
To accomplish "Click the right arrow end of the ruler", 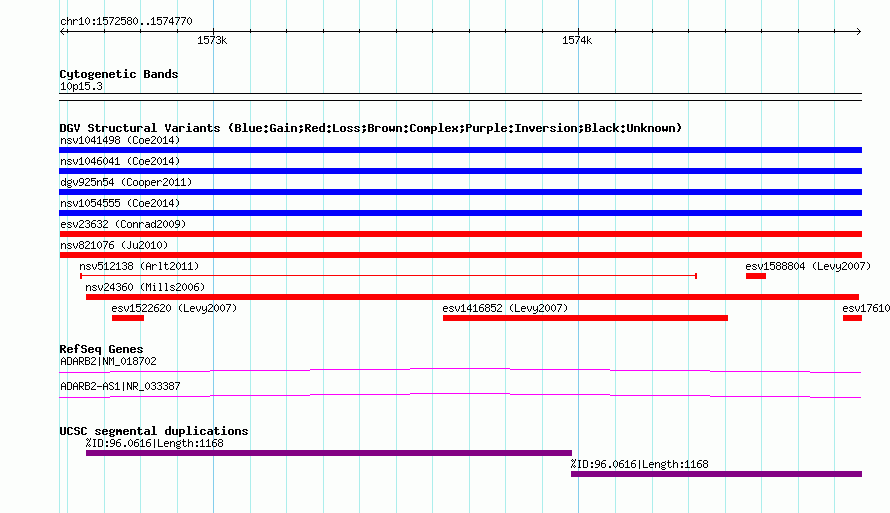I will pos(859,31).
